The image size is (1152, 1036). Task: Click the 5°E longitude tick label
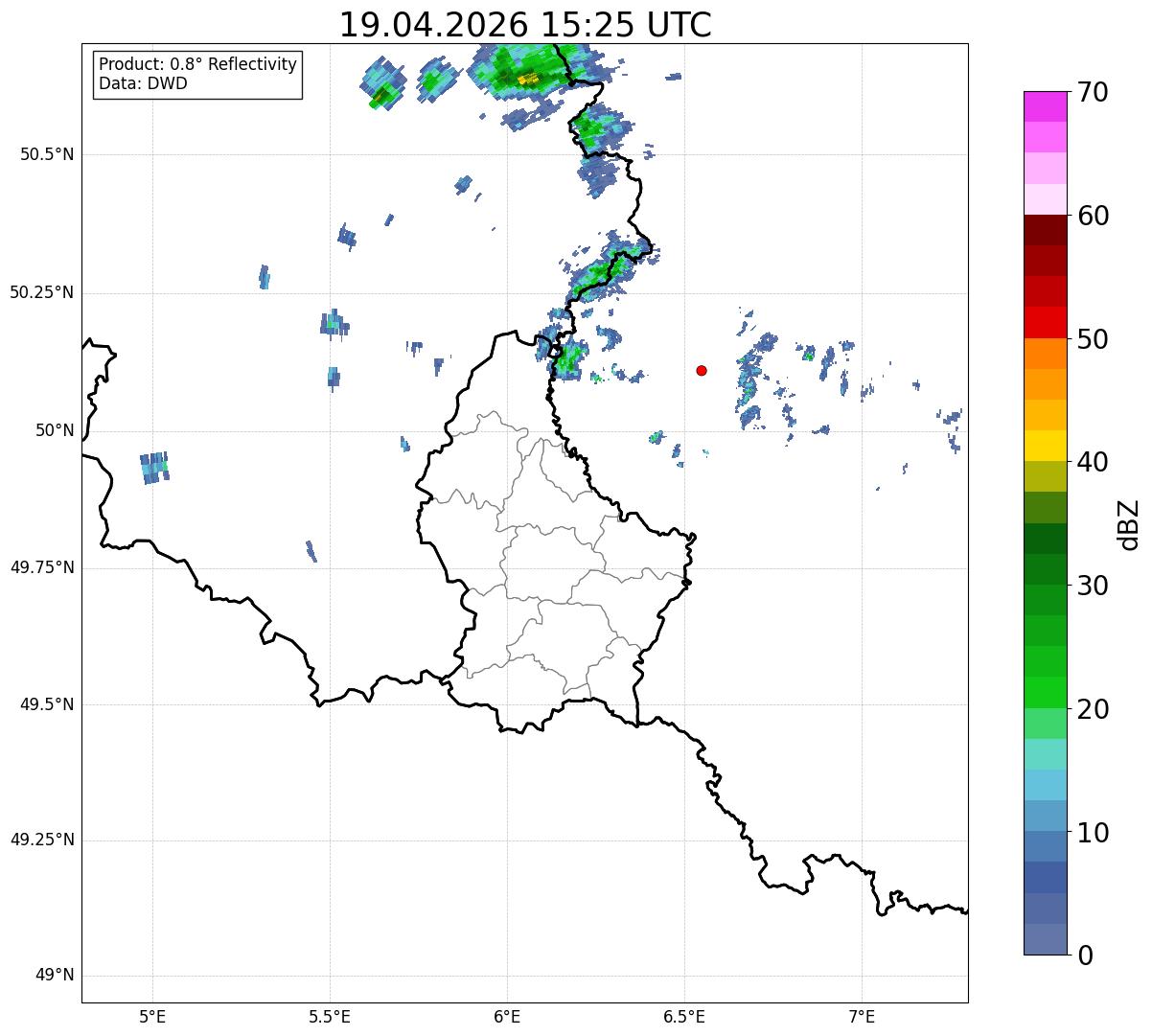(152, 1016)
